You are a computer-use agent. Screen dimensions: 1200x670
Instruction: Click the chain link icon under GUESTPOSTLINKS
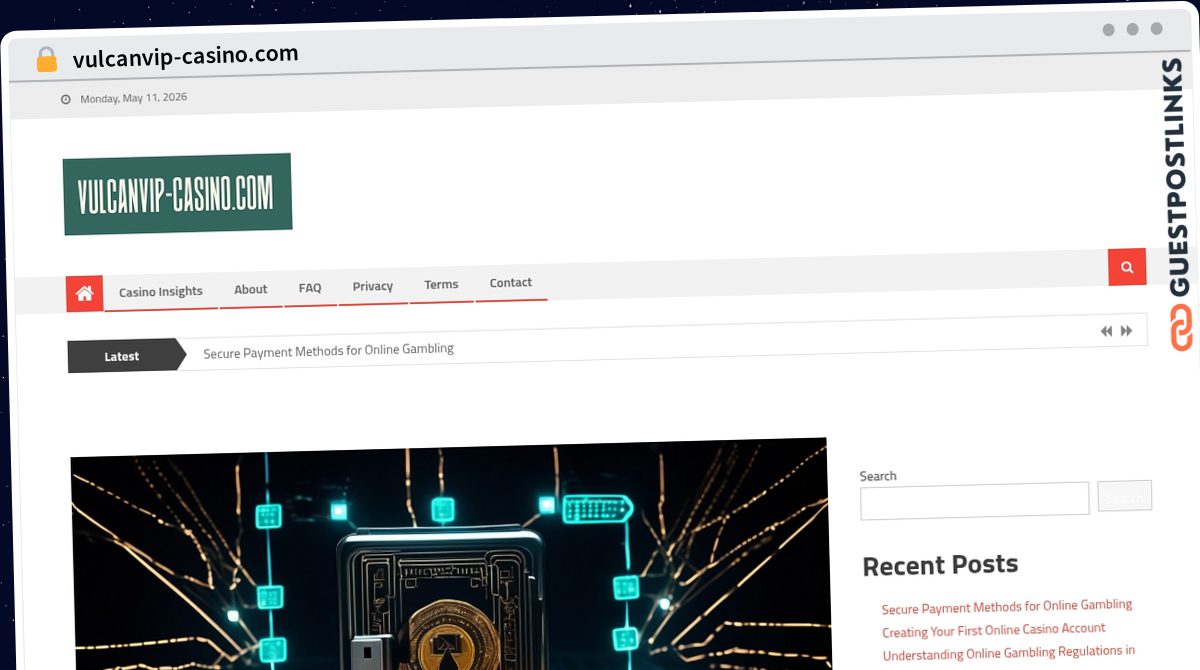coord(1181,327)
